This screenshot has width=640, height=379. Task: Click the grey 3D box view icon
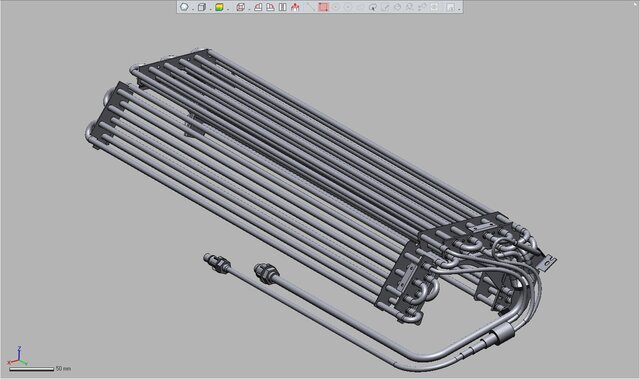coord(202,7)
